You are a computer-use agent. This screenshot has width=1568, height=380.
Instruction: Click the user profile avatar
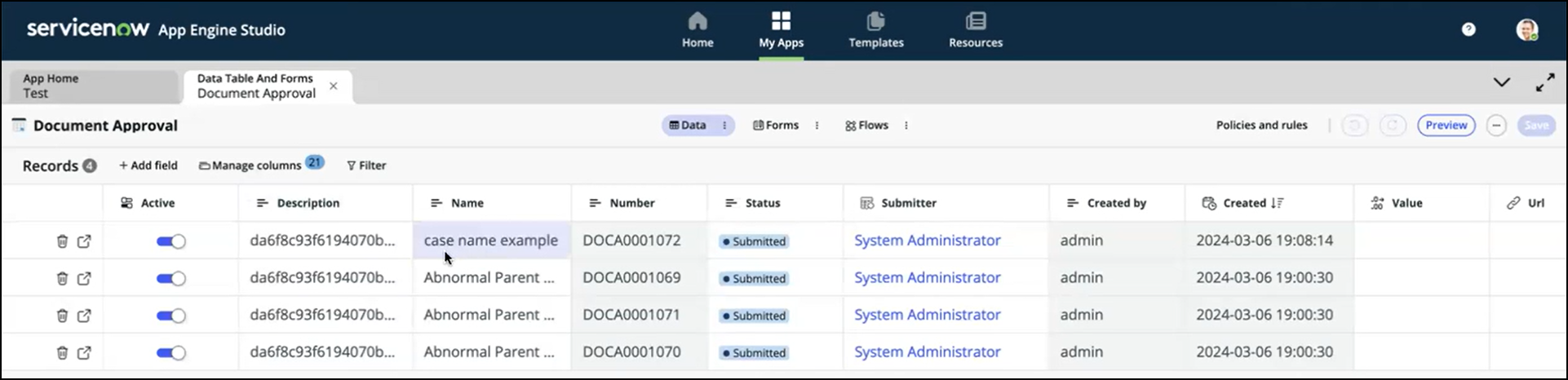click(x=1526, y=30)
